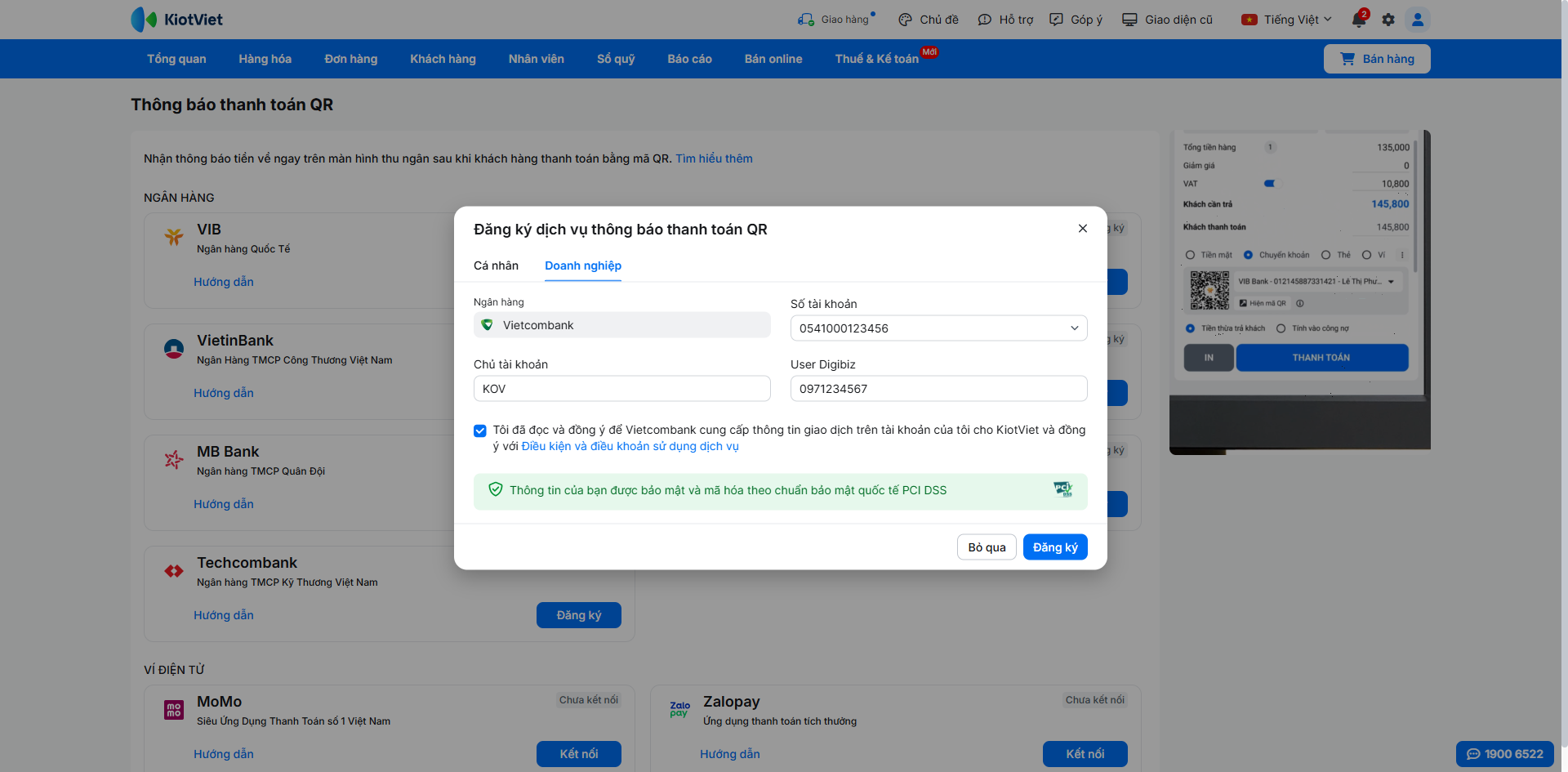Open Hỗ trợ support chat
The height and width of the screenshot is (772, 1568).
pos(1005,20)
